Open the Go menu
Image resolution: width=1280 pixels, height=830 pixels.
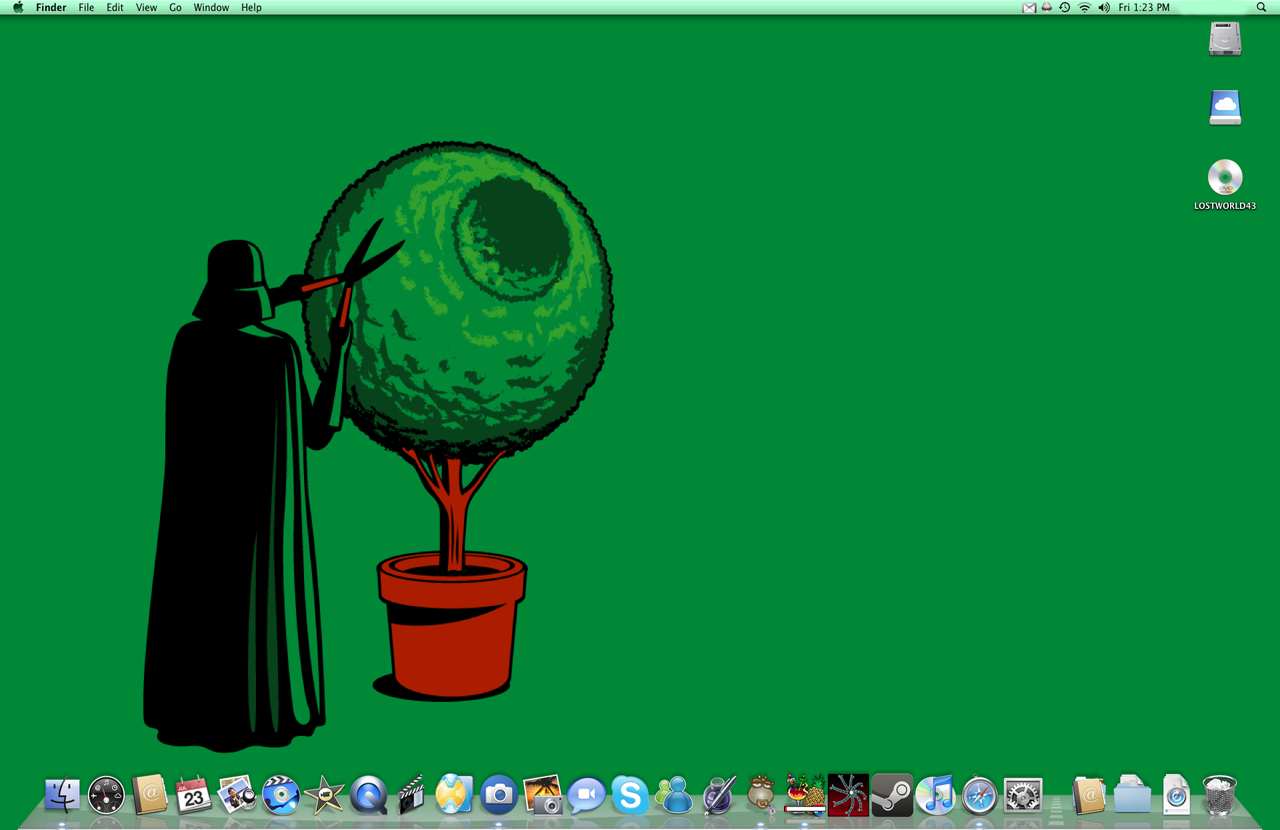coord(175,7)
